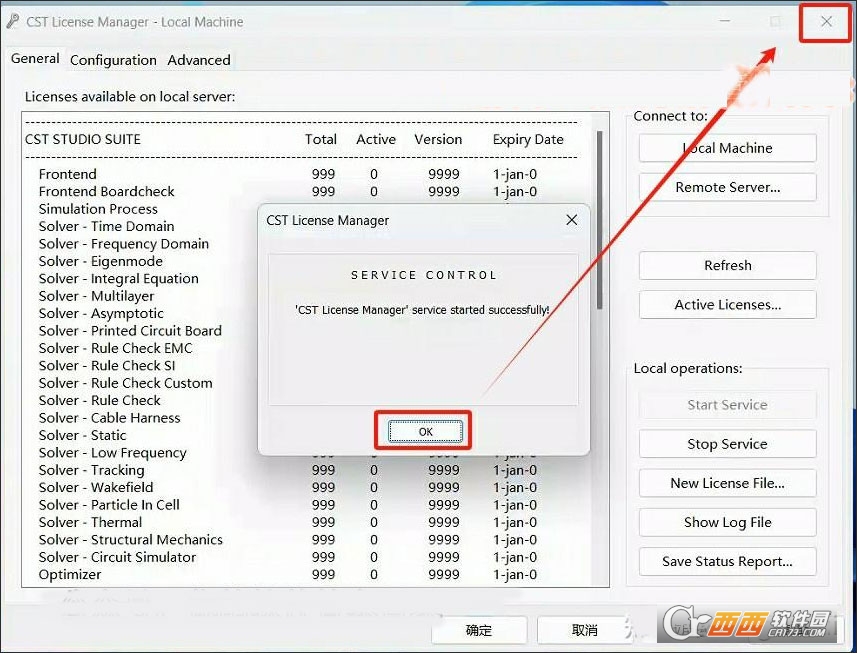This screenshot has width=857, height=653.
Task: Click the license list vertical scrollbar
Action: pos(600,219)
